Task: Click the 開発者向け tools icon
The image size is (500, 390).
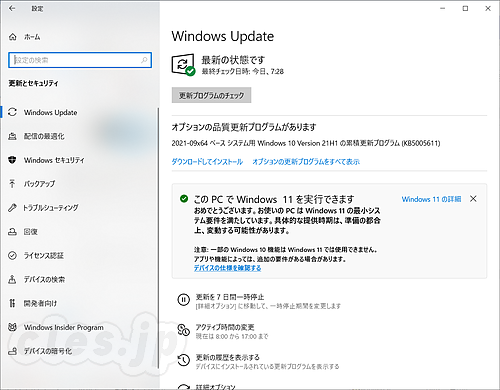Action: [x=12, y=303]
